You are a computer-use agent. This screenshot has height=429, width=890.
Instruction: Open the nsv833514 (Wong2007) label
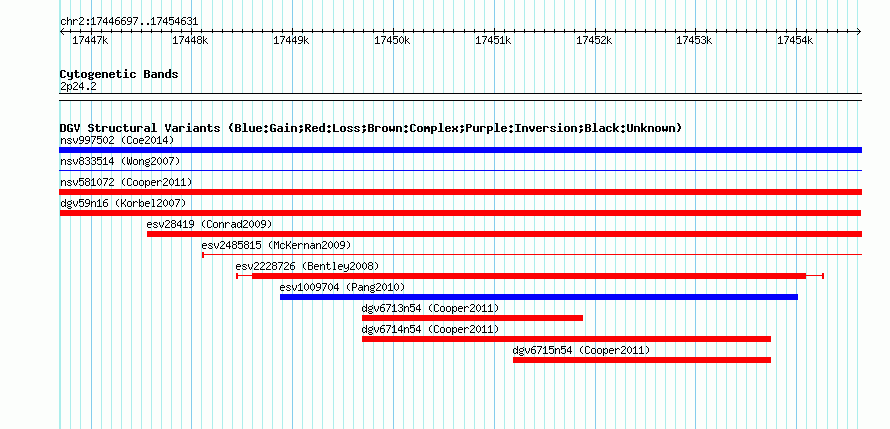tap(120, 161)
